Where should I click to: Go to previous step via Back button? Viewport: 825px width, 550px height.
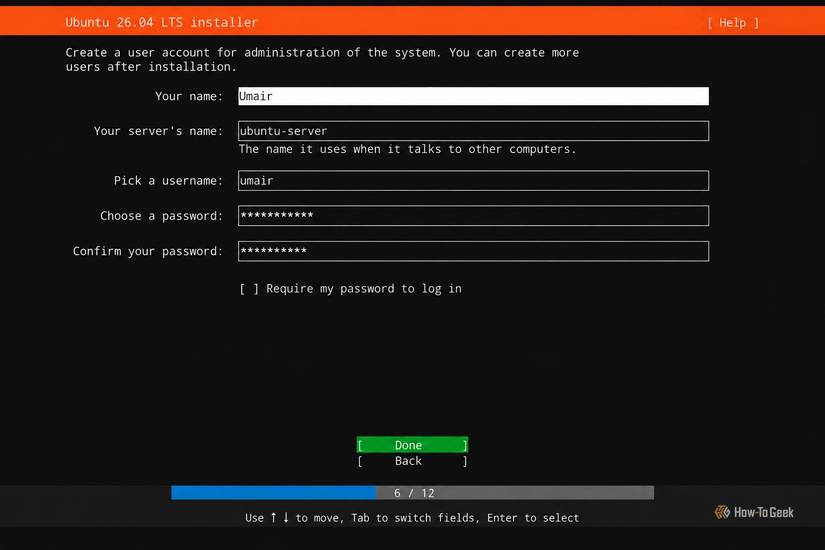tap(412, 461)
